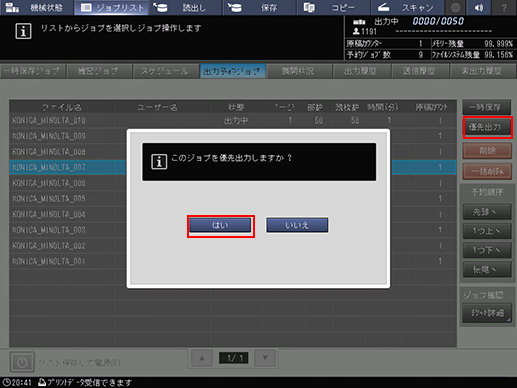
Task: Click the 優先出力 priority output button
Action: click(x=487, y=127)
